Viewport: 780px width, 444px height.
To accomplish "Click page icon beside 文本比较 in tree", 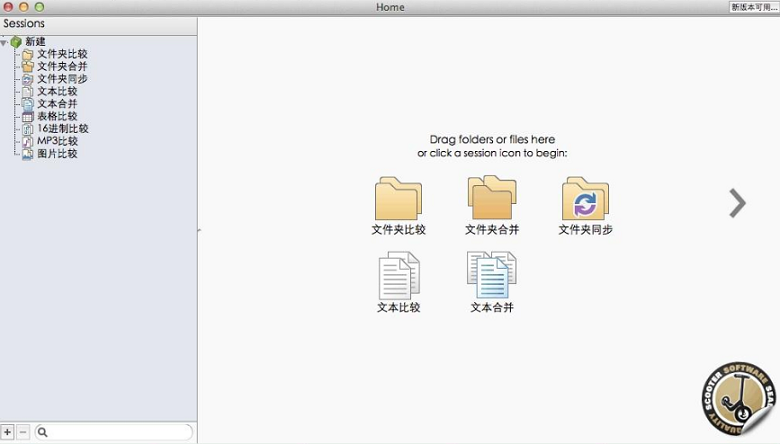I will point(28,91).
